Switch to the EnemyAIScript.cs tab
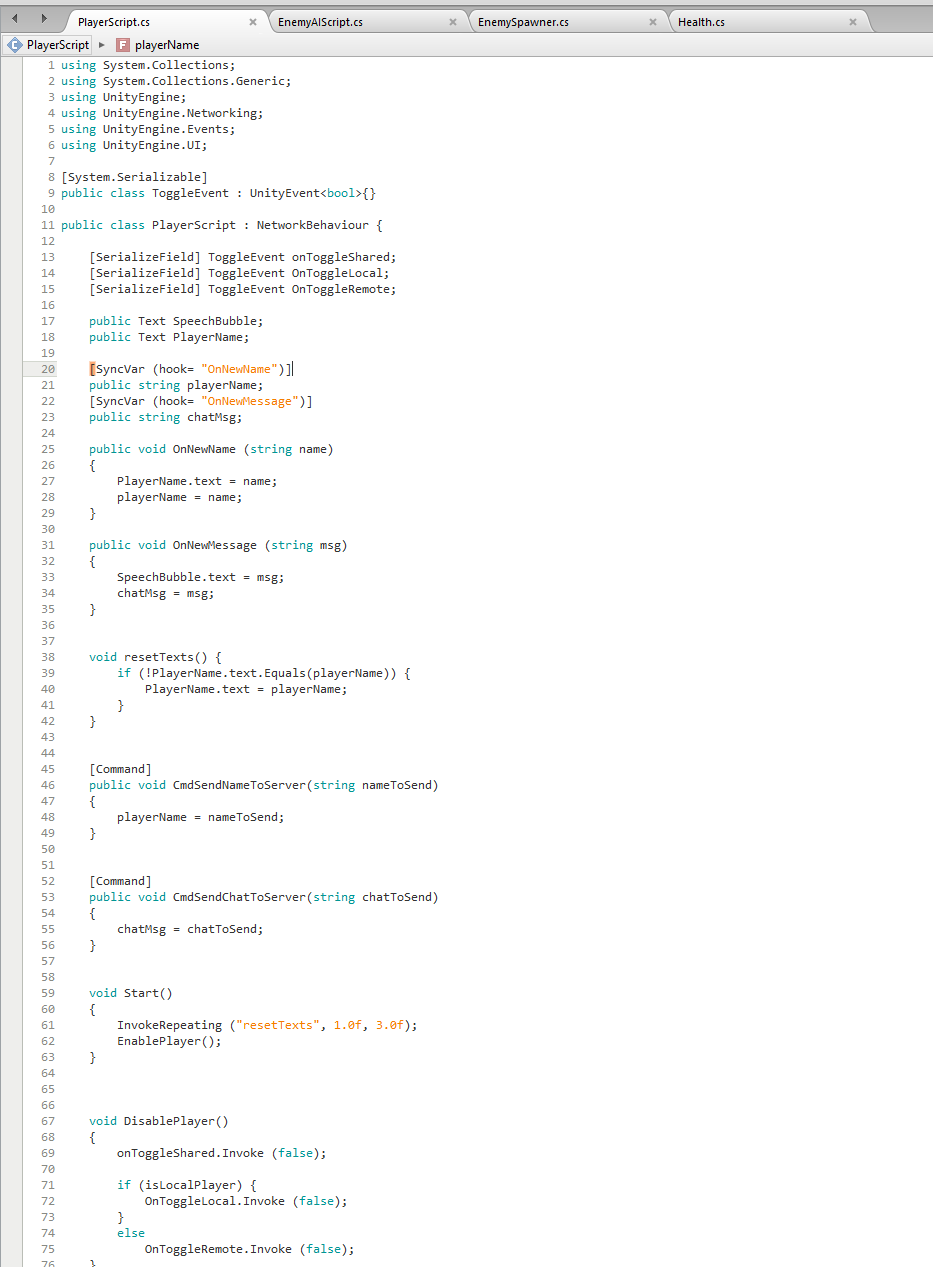Screen dimensions: 933x1267 pos(320,19)
